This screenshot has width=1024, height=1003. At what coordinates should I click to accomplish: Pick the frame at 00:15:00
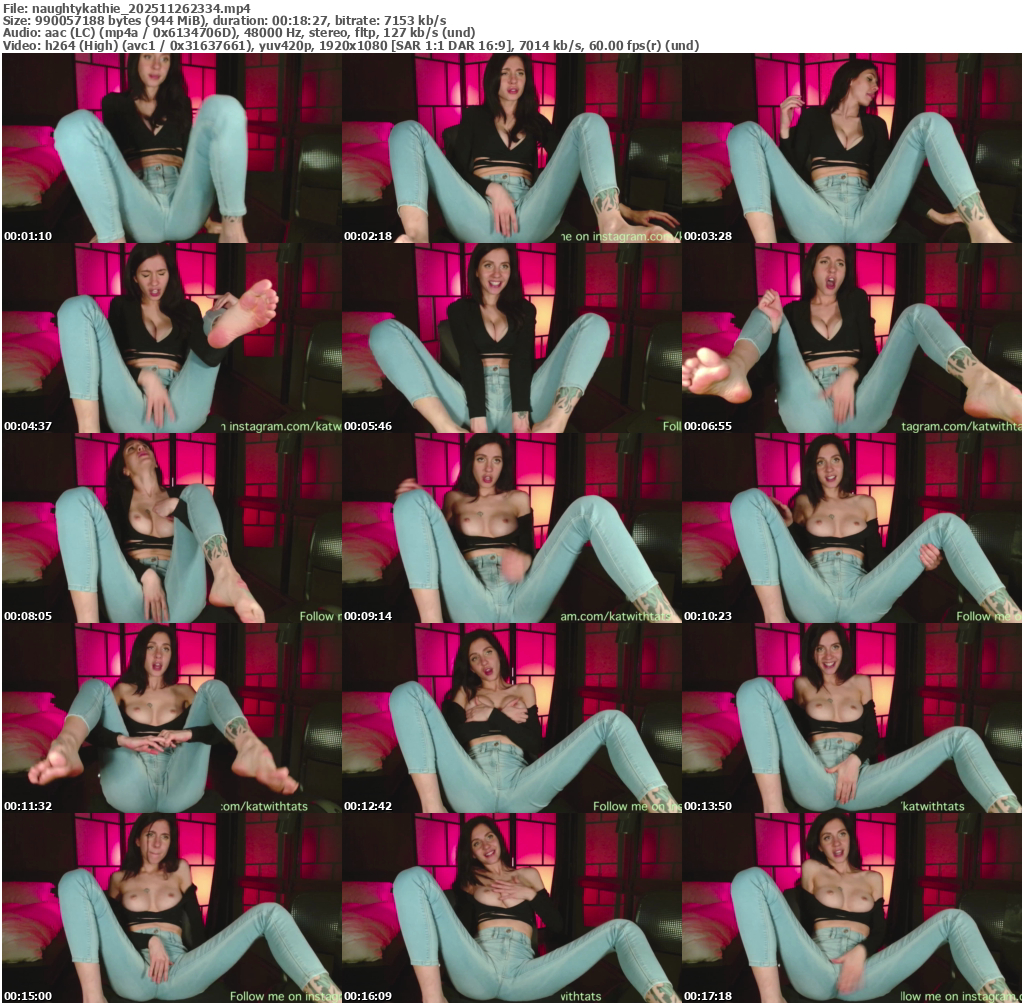172,908
